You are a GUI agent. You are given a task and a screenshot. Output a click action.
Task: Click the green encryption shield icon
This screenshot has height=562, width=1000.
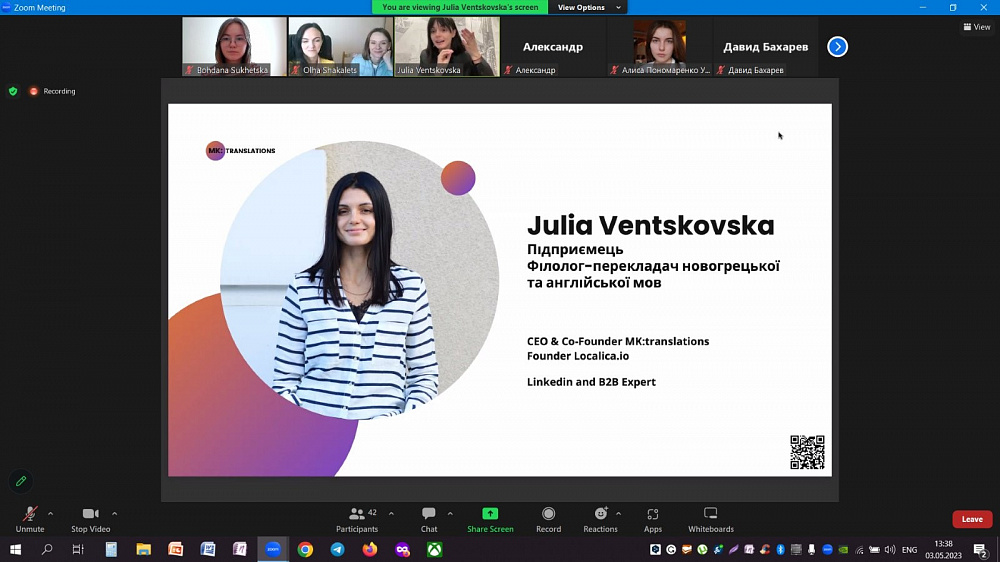pos(13,91)
